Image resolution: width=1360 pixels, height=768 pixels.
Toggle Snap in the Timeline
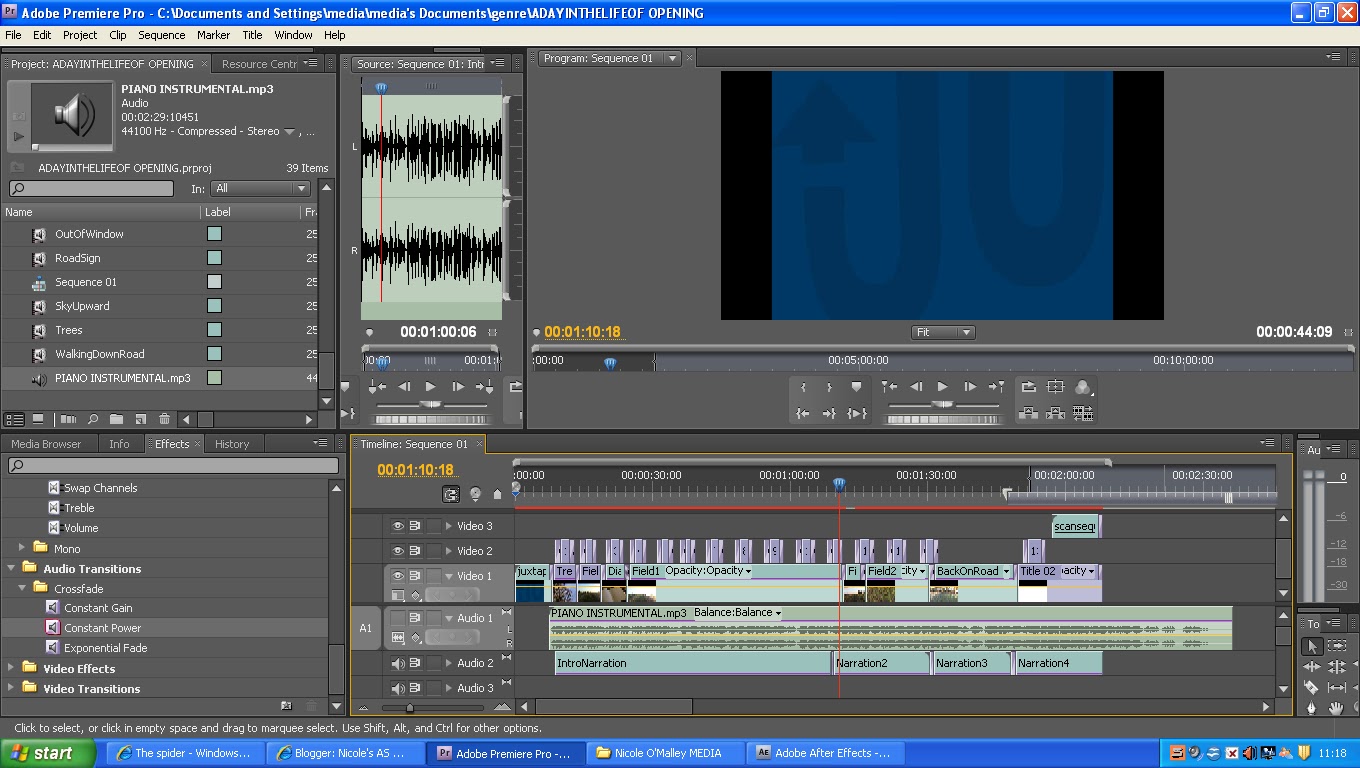(451, 494)
